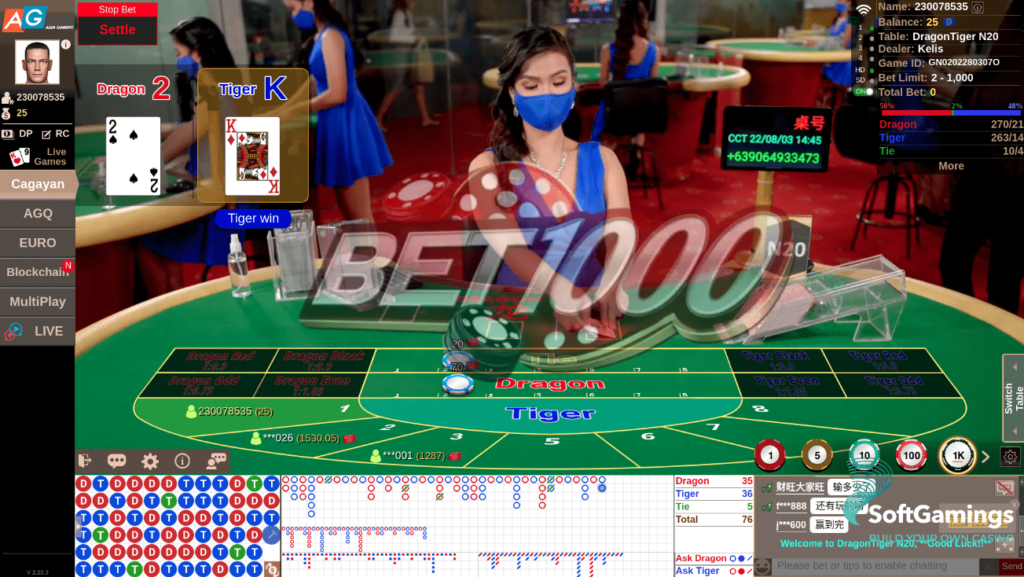This screenshot has width=1024, height=577.
Task: Click the chip settings gear icon
Action: [1010, 457]
